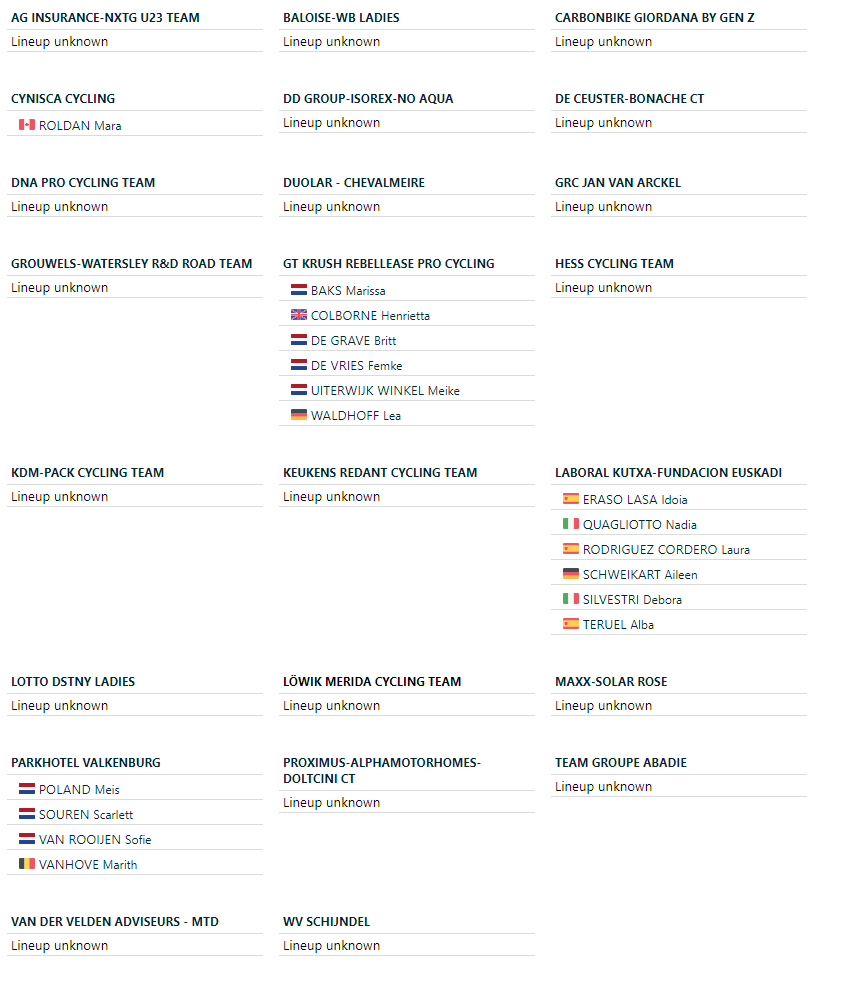Image resolution: width=844 pixels, height=991 pixels.
Task: Select team GROUWELS-WATERSLEY R&D ROAD TEAM
Action: tap(131, 264)
